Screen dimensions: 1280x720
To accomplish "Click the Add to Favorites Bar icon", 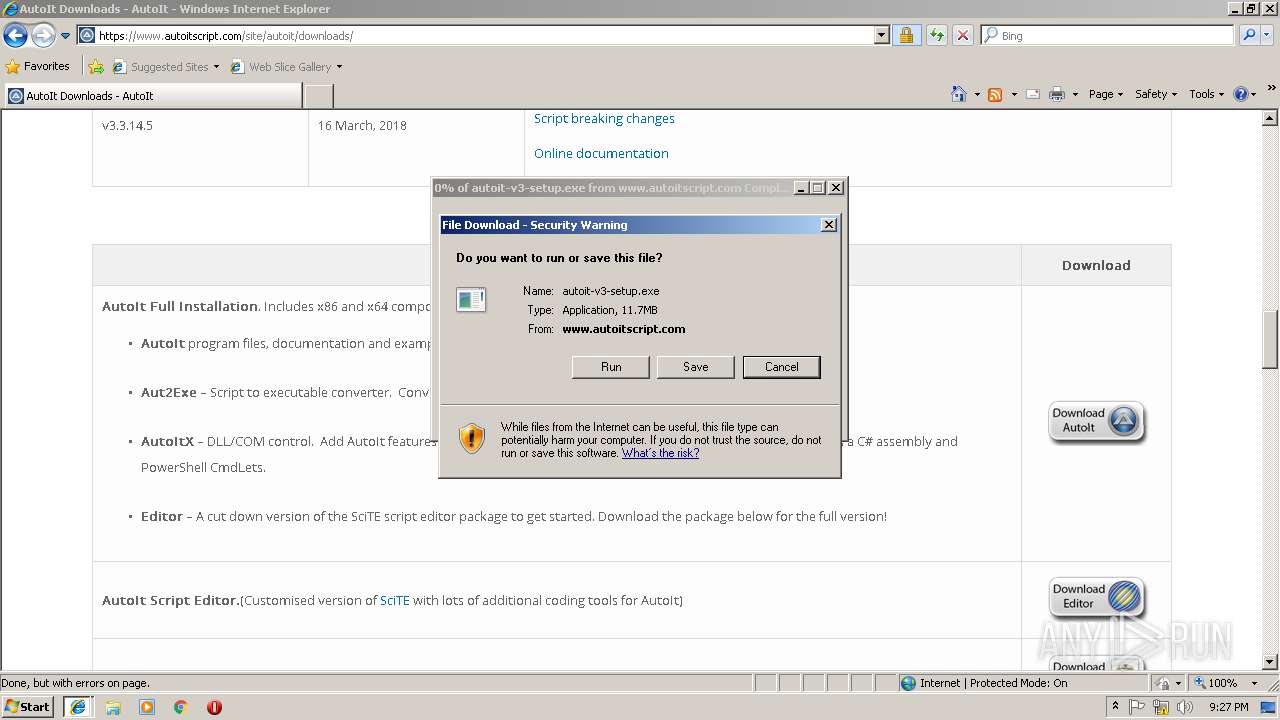I will (x=96, y=67).
